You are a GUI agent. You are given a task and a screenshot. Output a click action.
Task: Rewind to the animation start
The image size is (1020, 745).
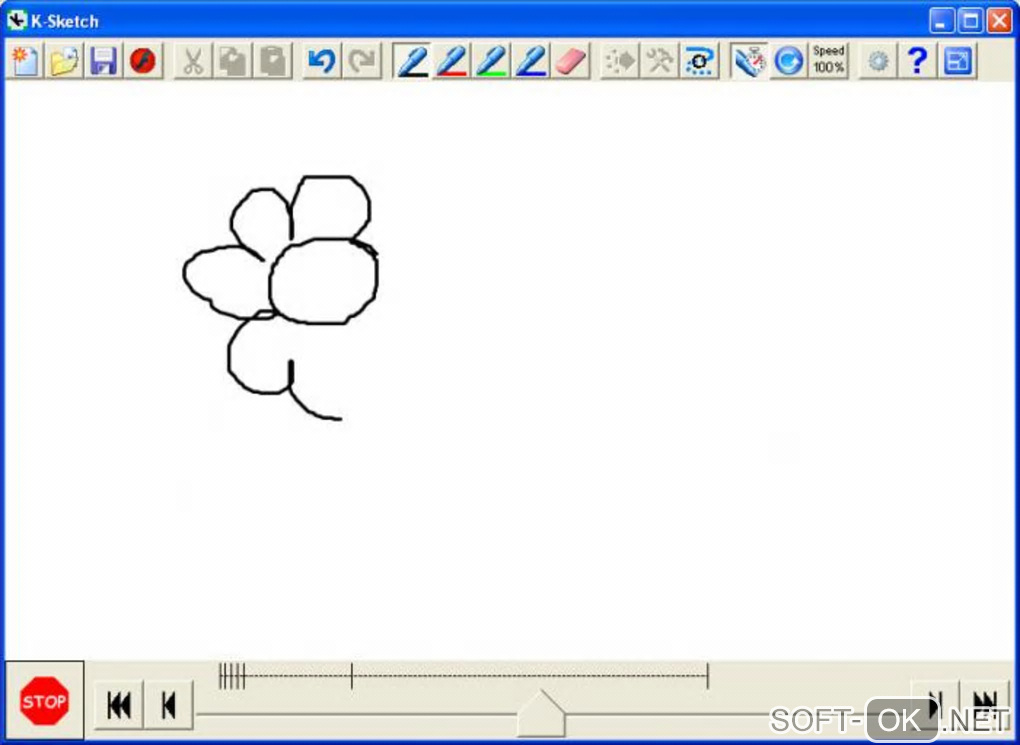[x=118, y=705]
